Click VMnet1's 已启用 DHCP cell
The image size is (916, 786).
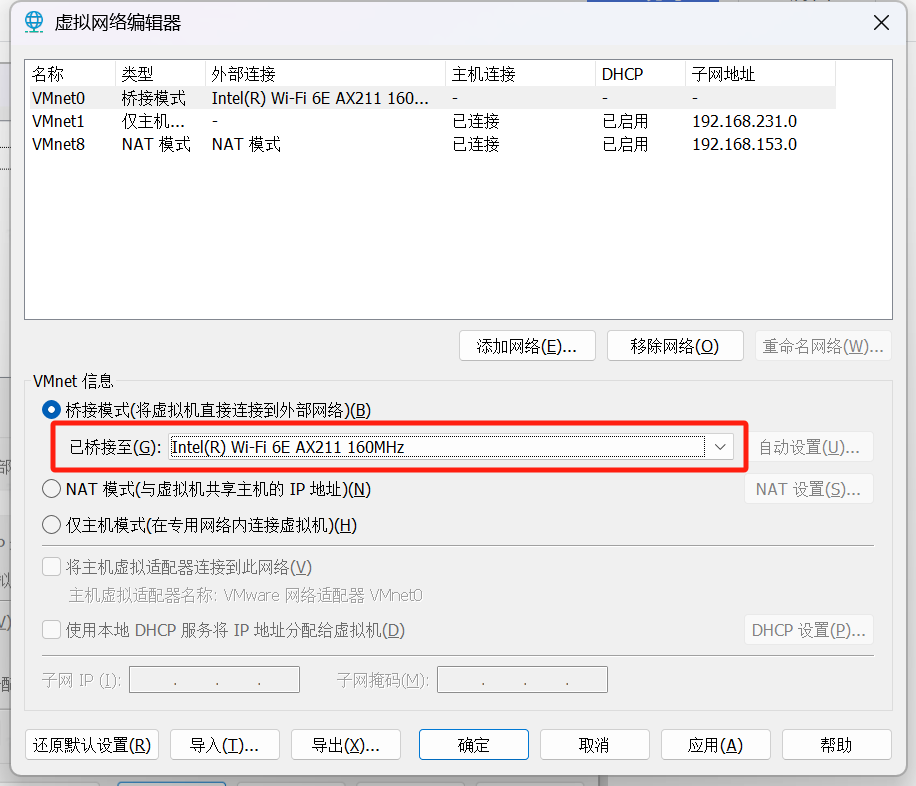(x=626, y=121)
